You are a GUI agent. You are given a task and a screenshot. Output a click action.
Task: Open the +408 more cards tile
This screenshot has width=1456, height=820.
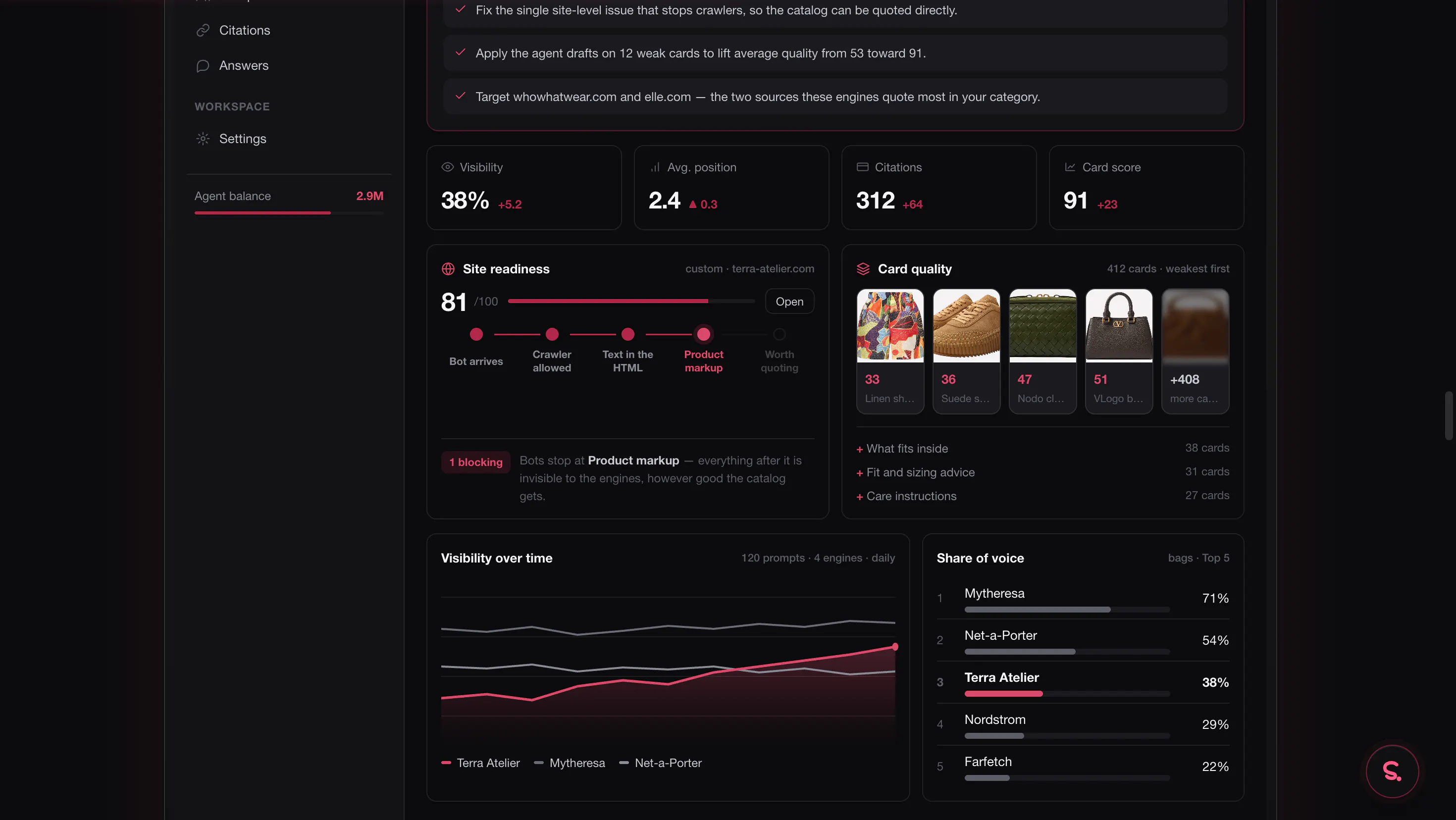tap(1196, 351)
